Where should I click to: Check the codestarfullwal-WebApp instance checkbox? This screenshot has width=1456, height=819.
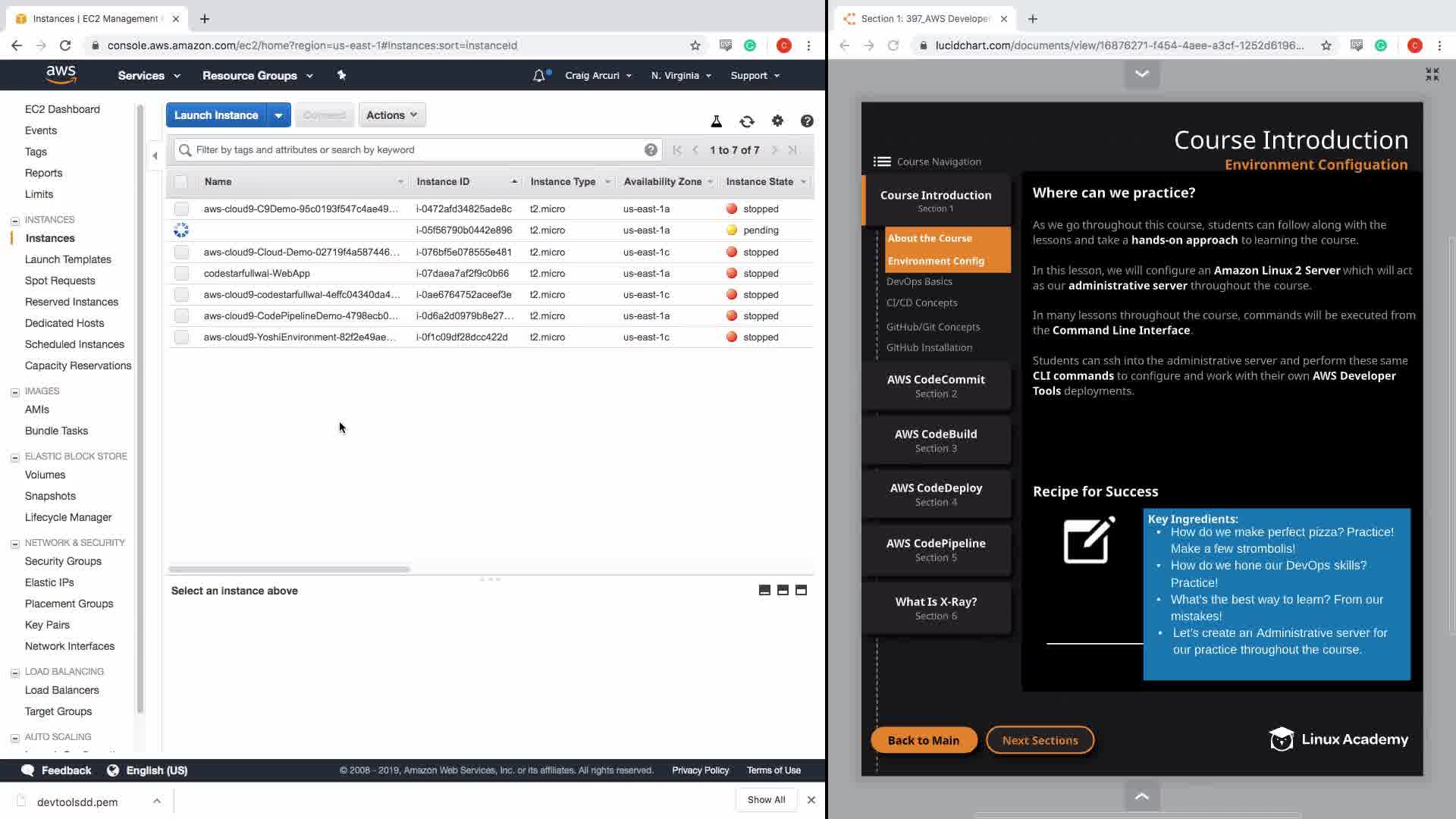(x=181, y=273)
